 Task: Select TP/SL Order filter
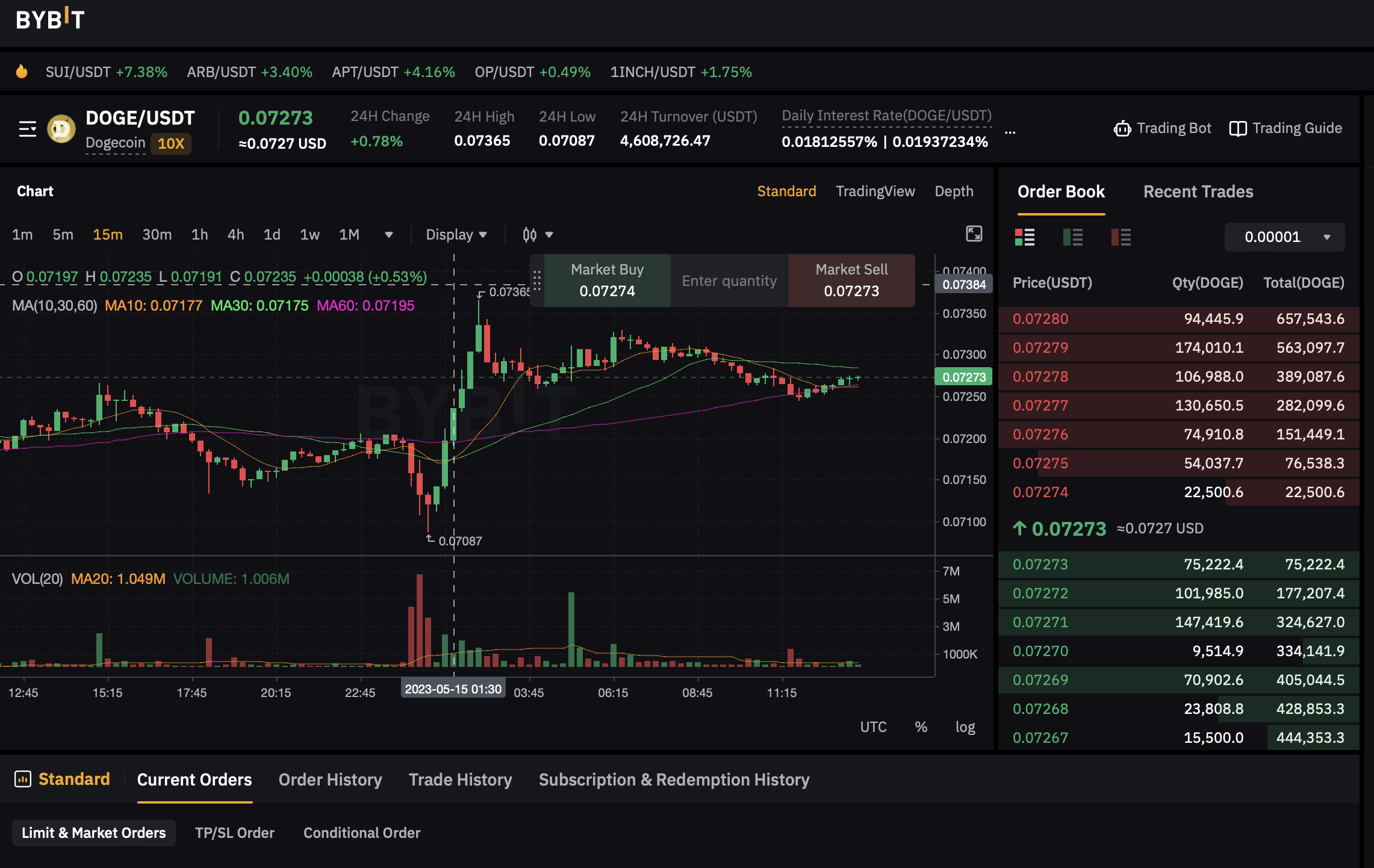click(x=235, y=833)
